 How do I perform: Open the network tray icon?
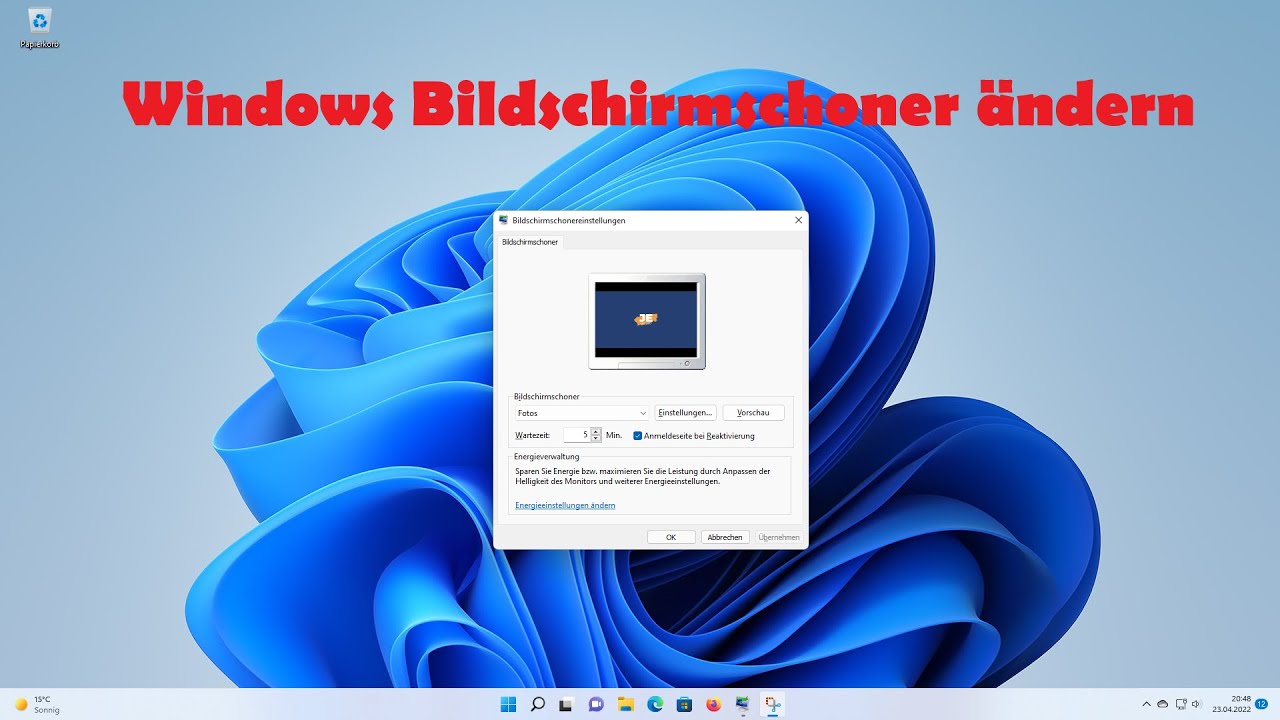(x=1181, y=704)
